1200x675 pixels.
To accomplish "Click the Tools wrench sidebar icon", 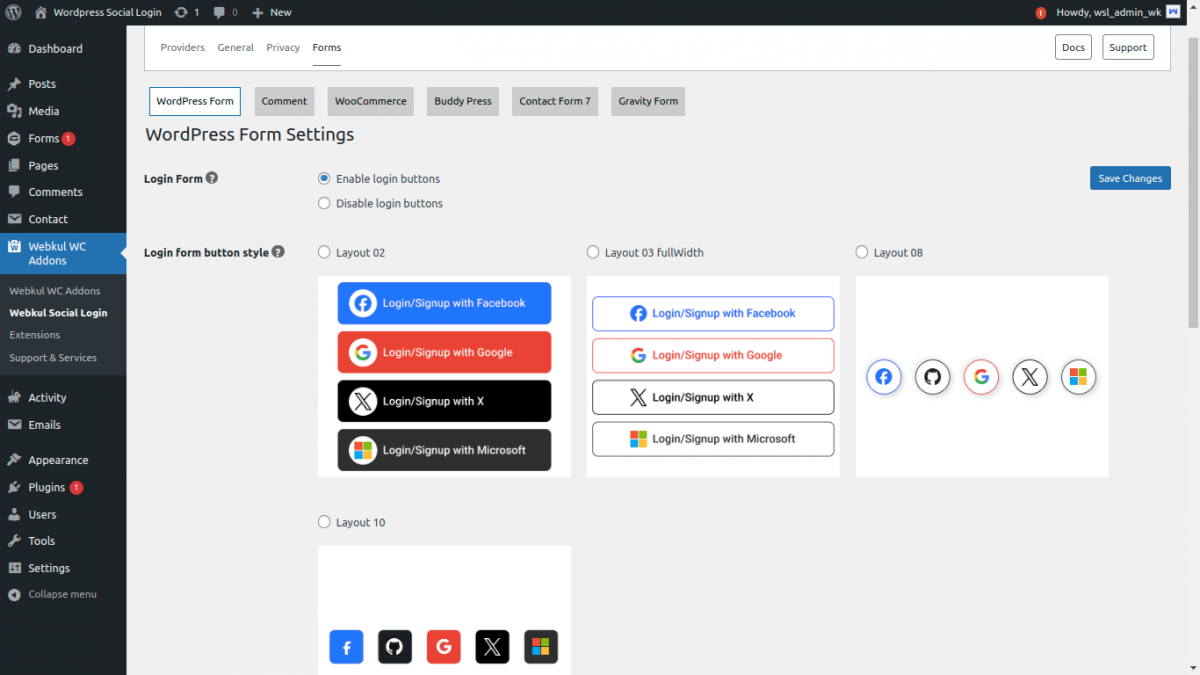I will point(14,541).
